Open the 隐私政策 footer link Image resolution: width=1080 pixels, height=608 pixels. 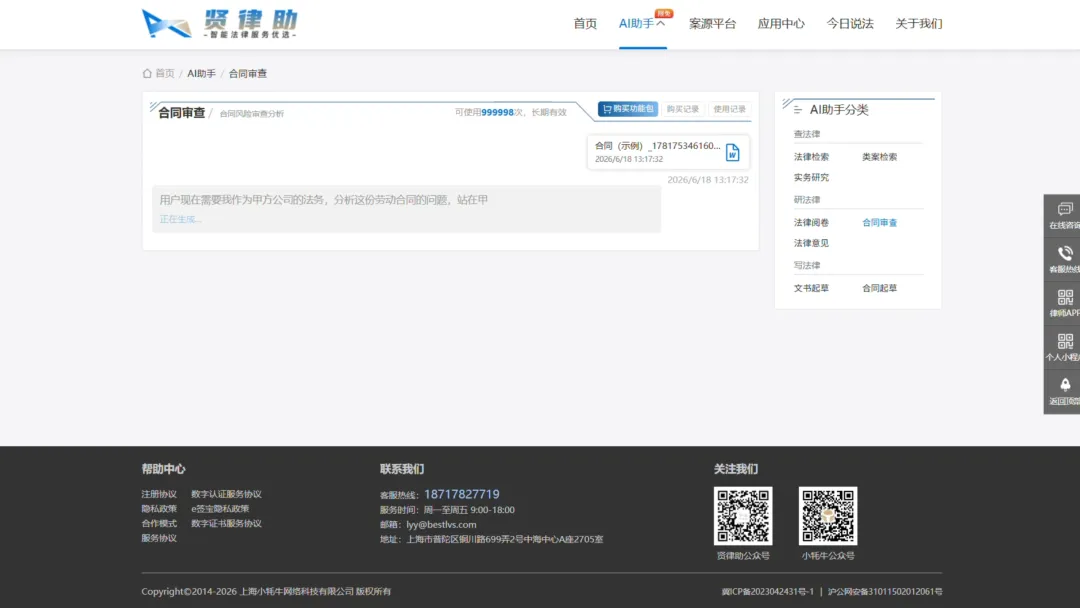pos(159,509)
